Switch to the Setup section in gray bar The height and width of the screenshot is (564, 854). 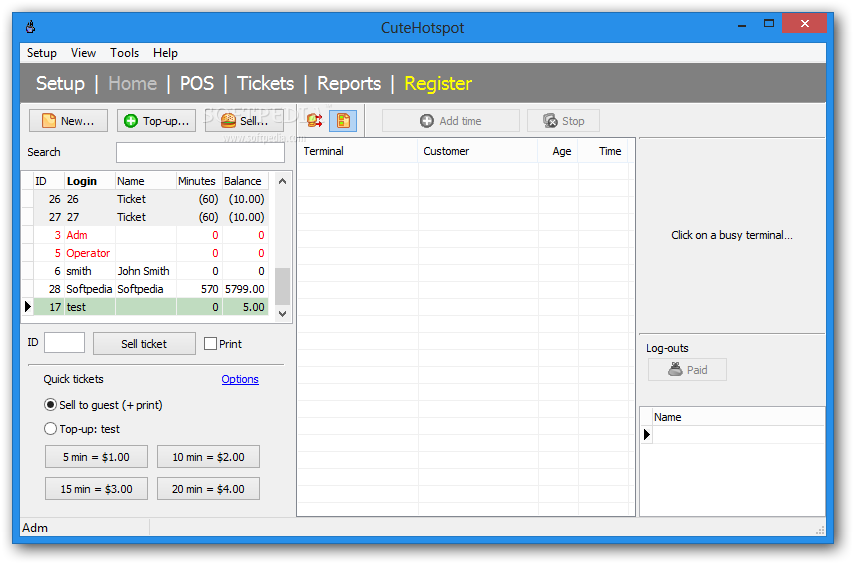(60, 83)
